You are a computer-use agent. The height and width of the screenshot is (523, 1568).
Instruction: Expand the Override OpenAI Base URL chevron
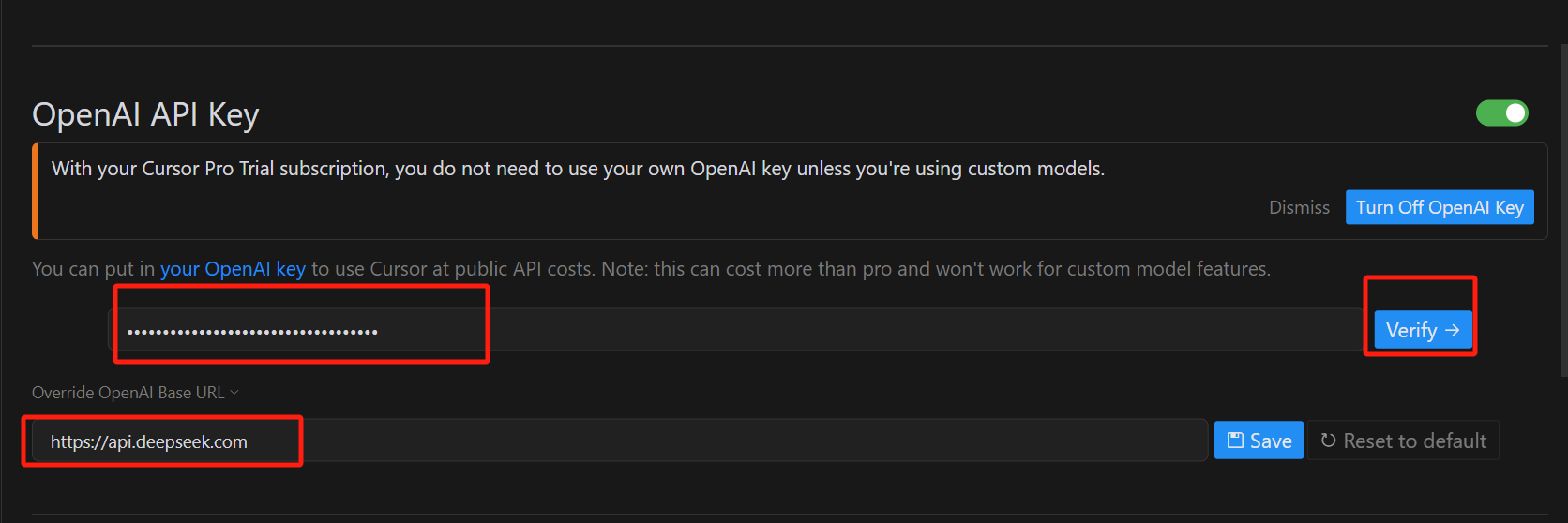coord(234,393)
